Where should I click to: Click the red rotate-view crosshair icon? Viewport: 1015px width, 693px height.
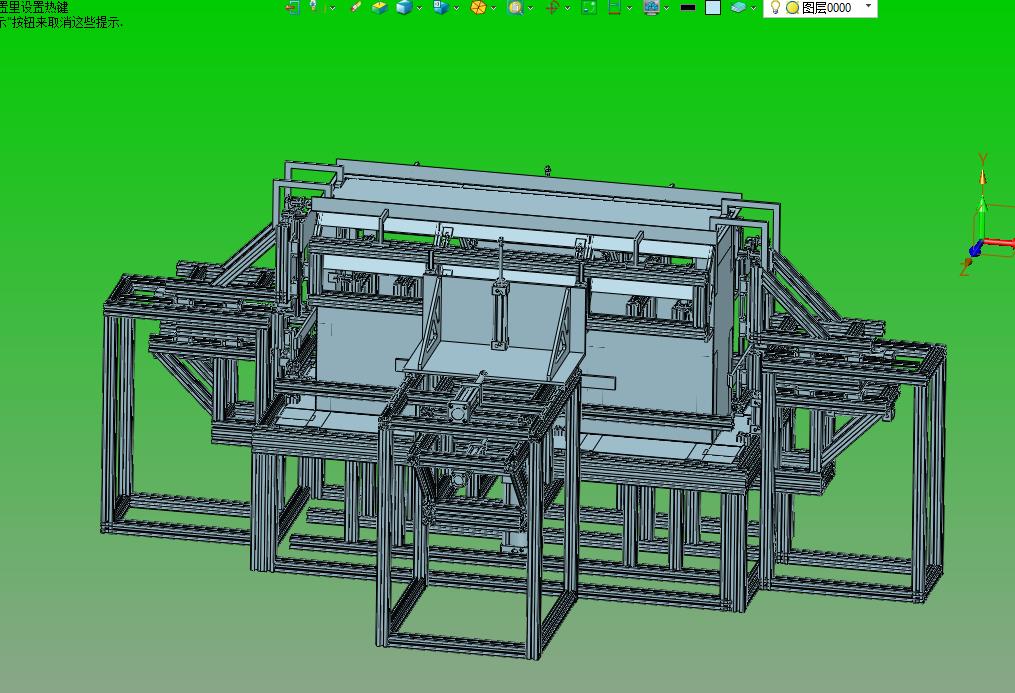[552, 8]
